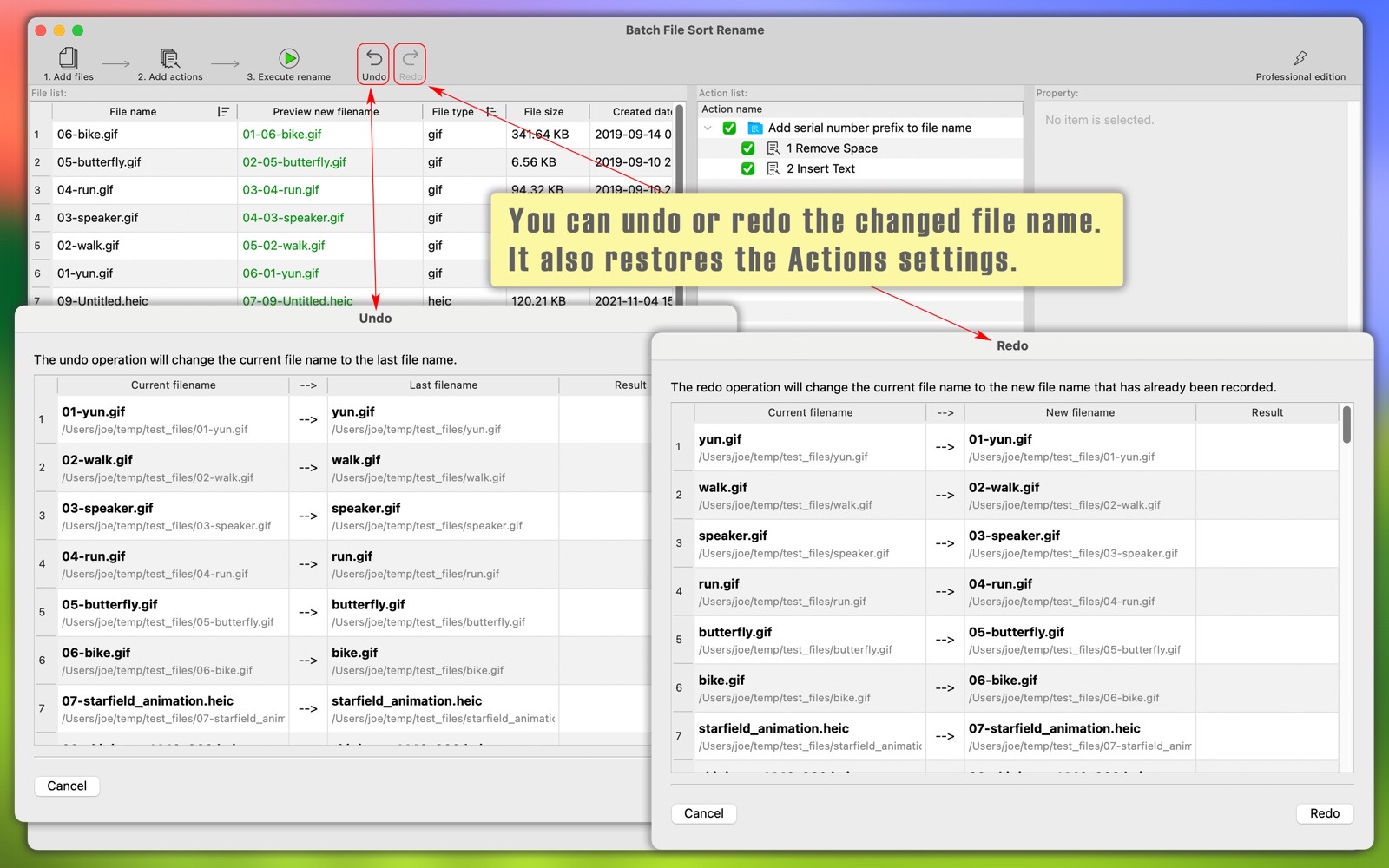Image resolution: width=1389 pixels, height=868 pixels.
Task: Confirm with the Redo dialog button
Action: coord(1324,813)
